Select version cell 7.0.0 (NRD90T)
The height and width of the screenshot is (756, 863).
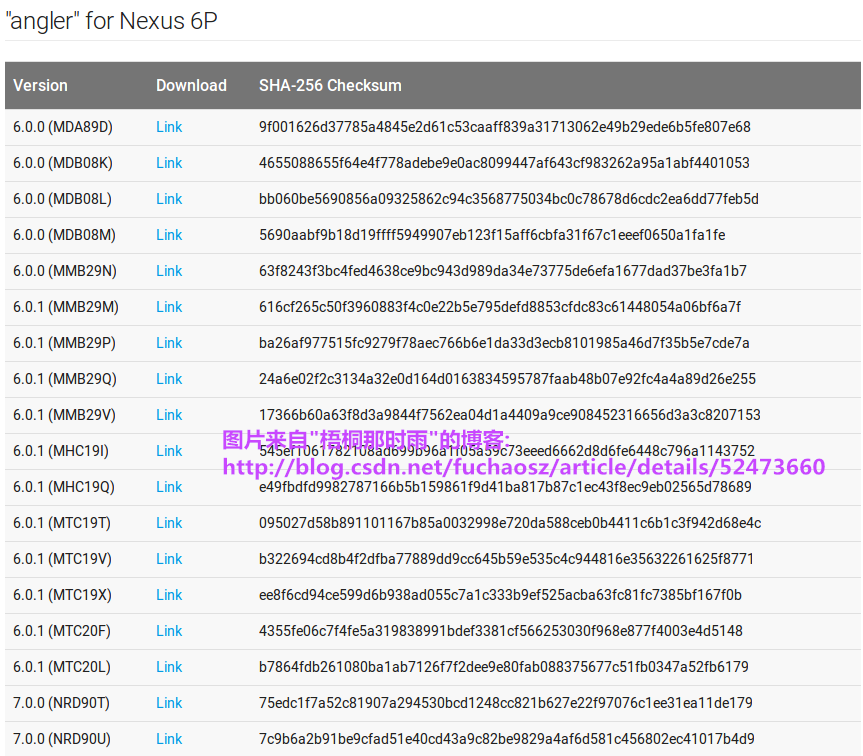tap(62, 703)
